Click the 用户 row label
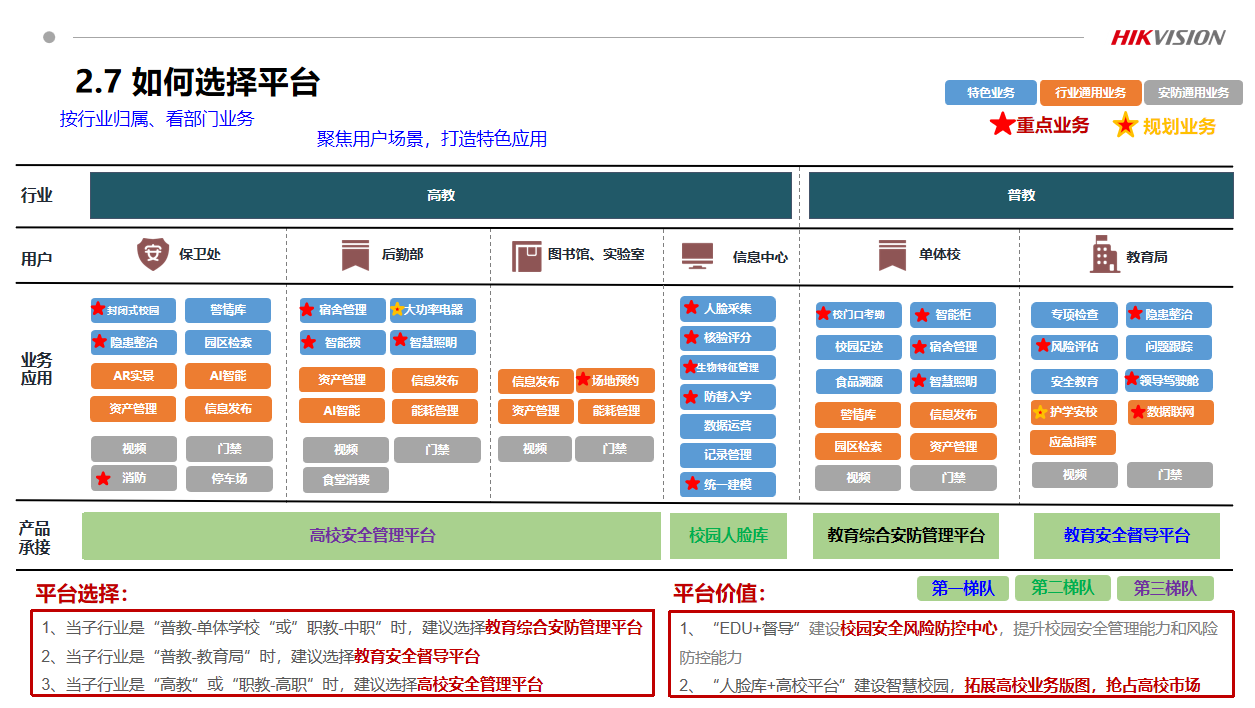 coord(36,258)
